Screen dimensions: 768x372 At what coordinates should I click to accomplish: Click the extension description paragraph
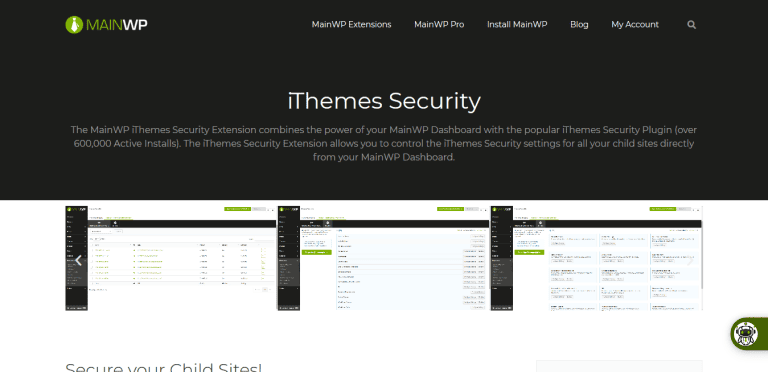click(384, 143)
